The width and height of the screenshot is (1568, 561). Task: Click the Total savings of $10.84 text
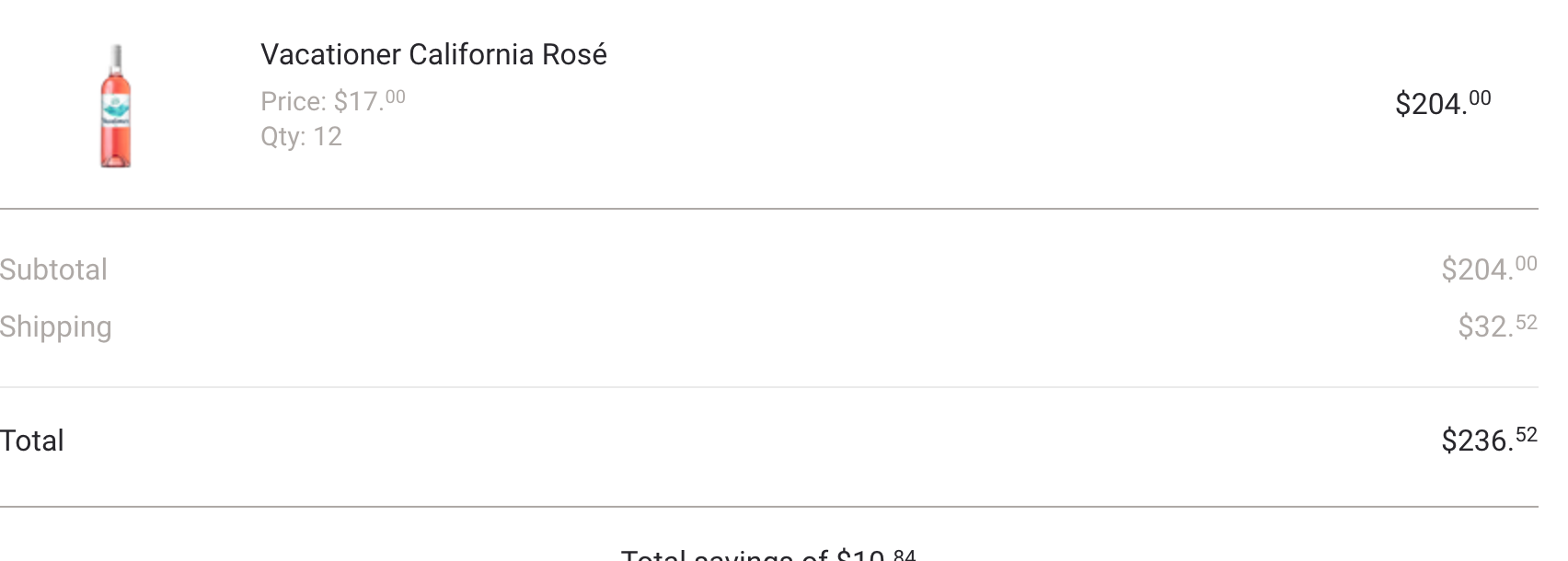pos(768,555)
